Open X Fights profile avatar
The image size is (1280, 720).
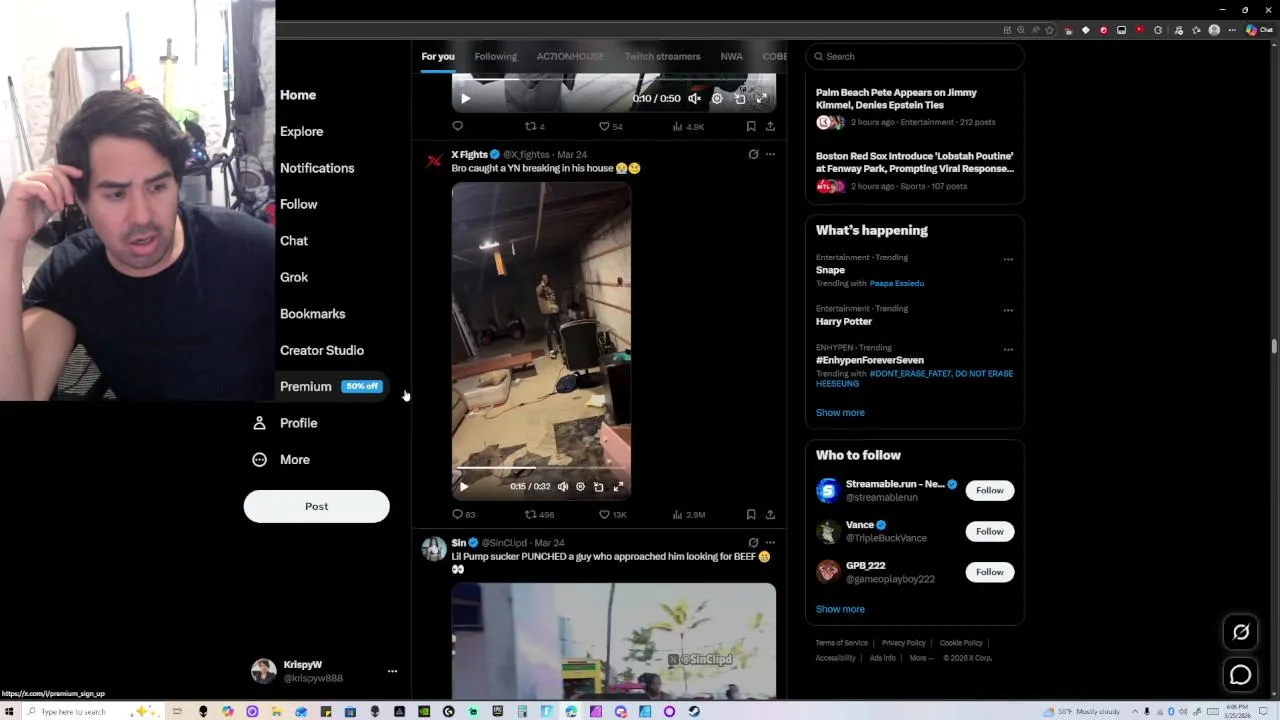coord(434,160)
